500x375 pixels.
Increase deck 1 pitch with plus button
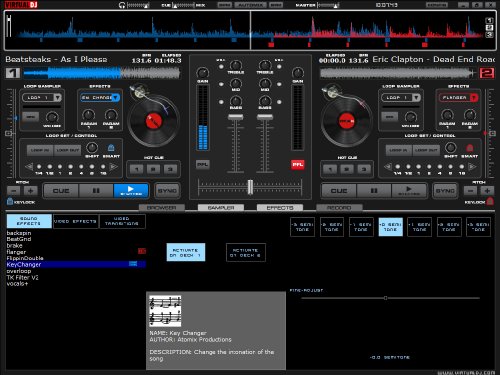click(x=30, y=191)
